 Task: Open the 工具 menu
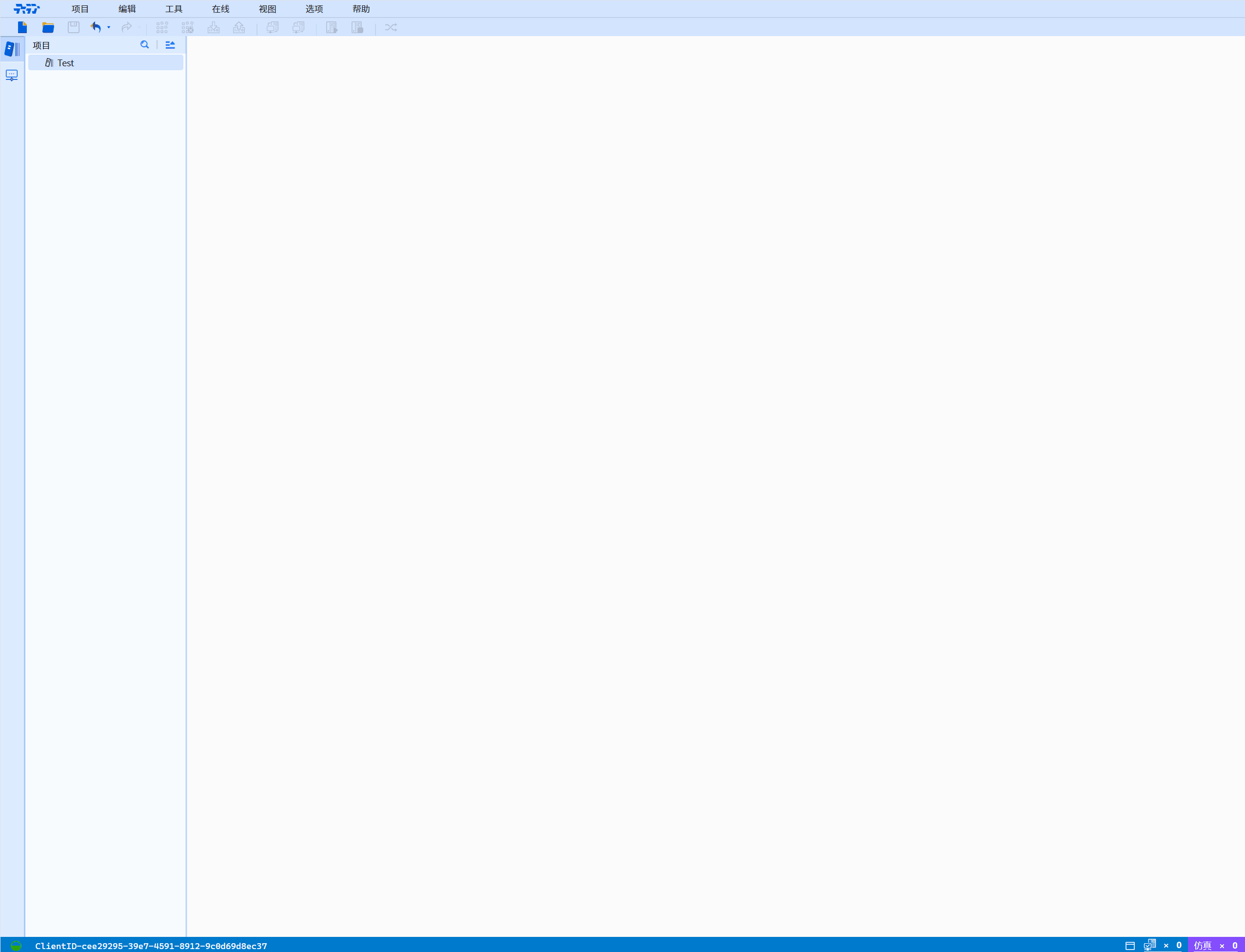[174, 9]
